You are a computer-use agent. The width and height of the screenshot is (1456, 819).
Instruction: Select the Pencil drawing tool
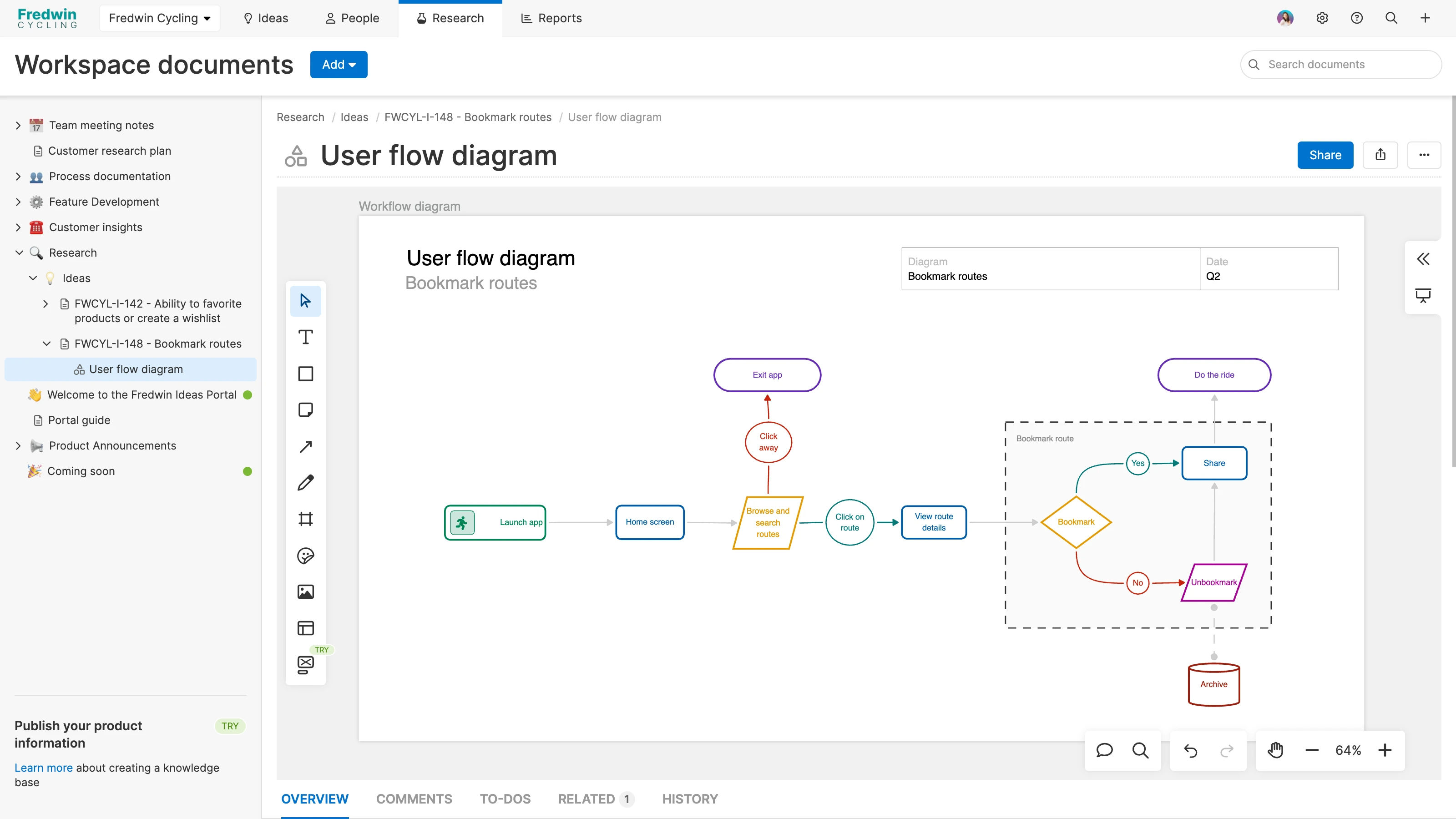pos(305,483)
